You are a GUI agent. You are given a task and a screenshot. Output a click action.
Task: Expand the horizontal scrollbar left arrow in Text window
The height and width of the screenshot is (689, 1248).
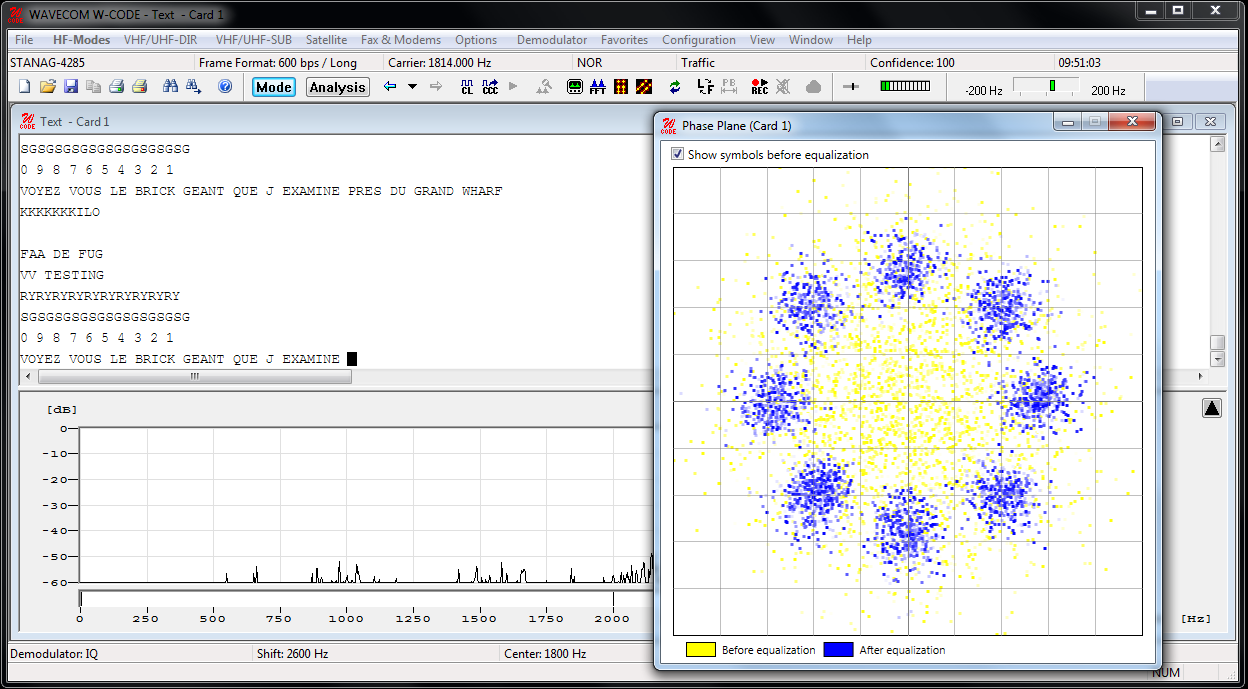26,377
